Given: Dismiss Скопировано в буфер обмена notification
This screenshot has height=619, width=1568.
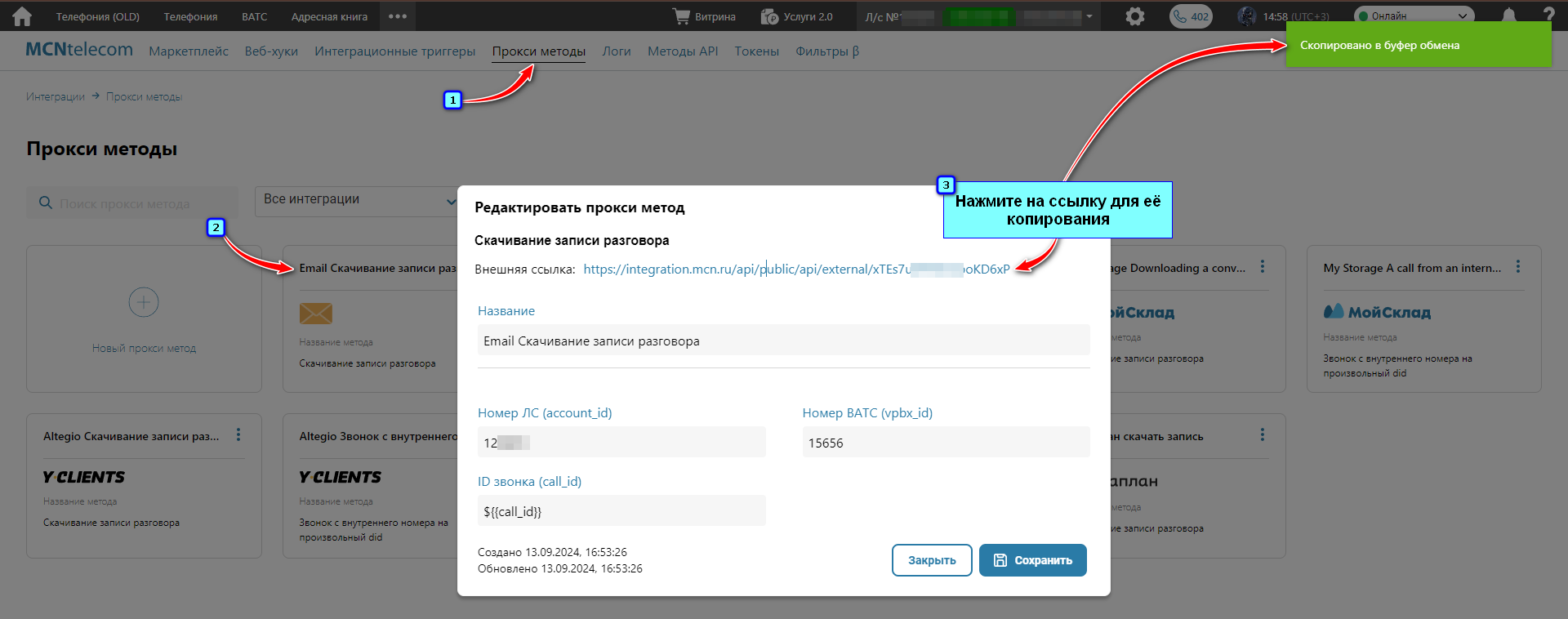Looking at the screenshot, I should pyautogui.click(x=1419, y=45).
